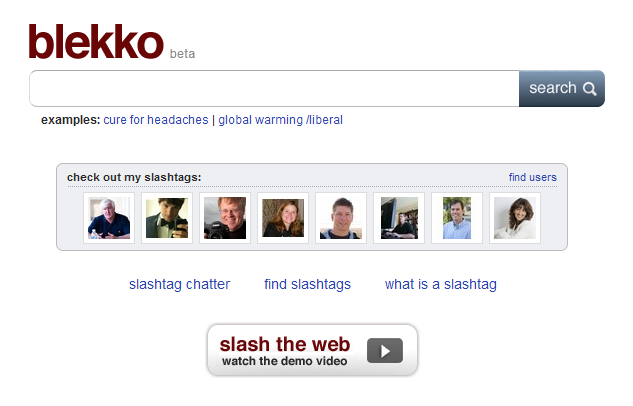Open 'global warming /liberal' example link
The image size is (633, 406).
[281, 120]
